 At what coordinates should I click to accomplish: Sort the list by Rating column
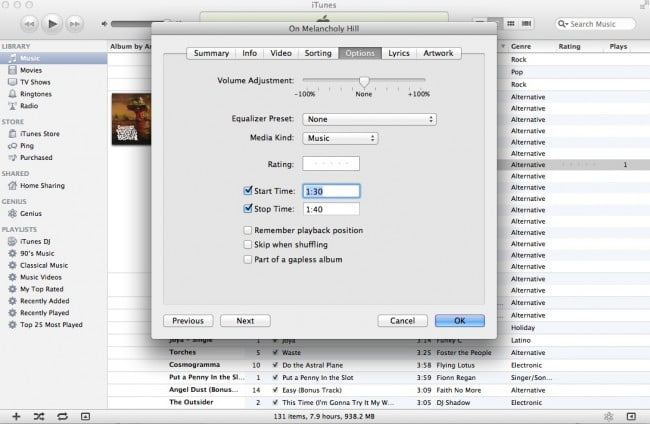pyautogui.click(x=569, y=46)
